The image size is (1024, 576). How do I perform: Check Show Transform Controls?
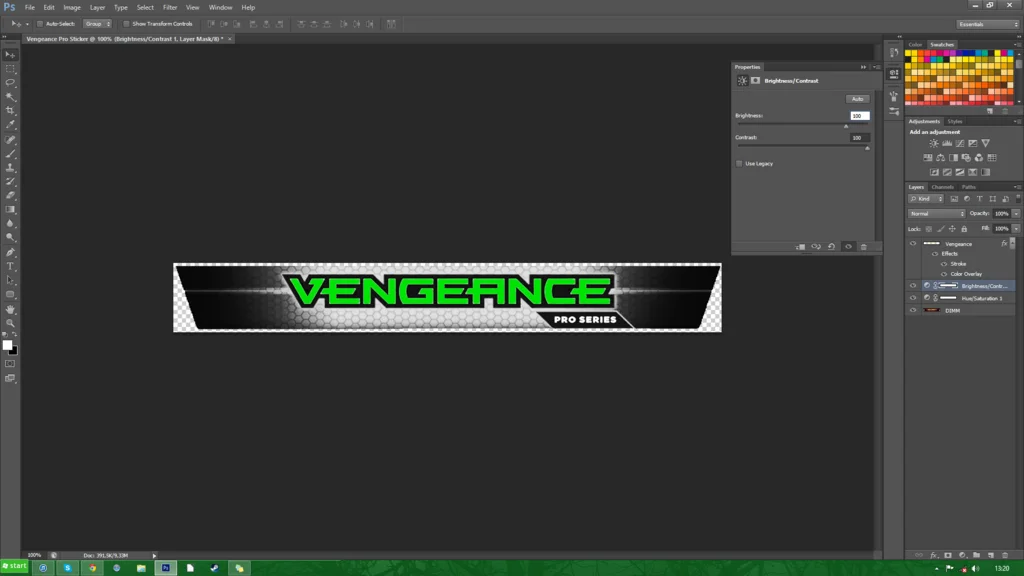tap(126, 24)
